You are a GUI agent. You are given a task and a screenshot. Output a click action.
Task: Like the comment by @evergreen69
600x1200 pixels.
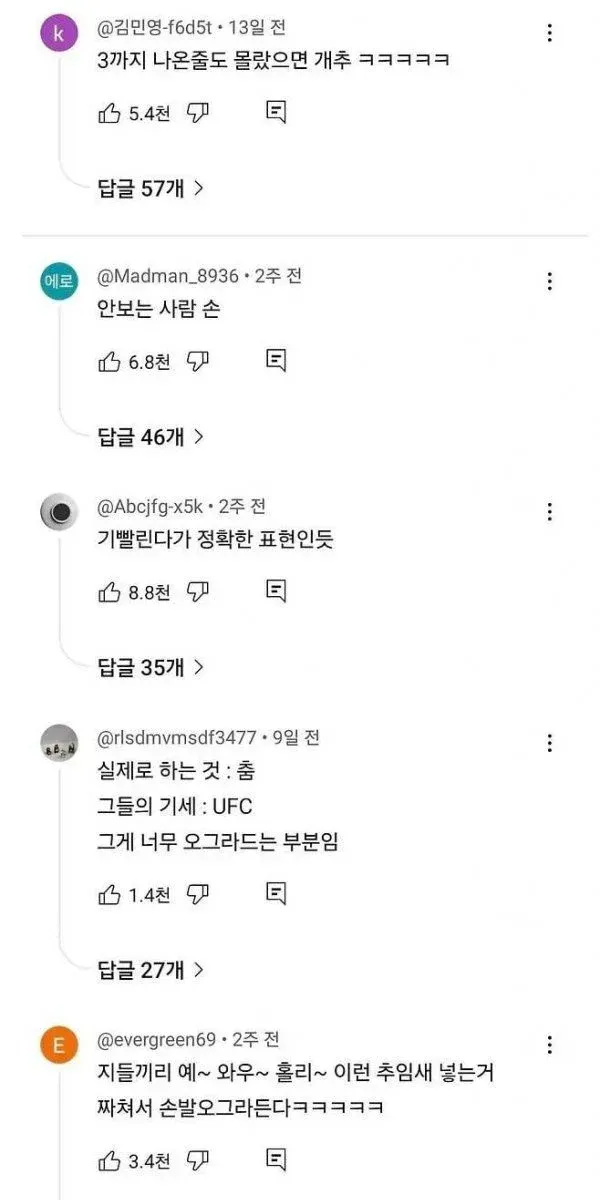click(108, 1161)
